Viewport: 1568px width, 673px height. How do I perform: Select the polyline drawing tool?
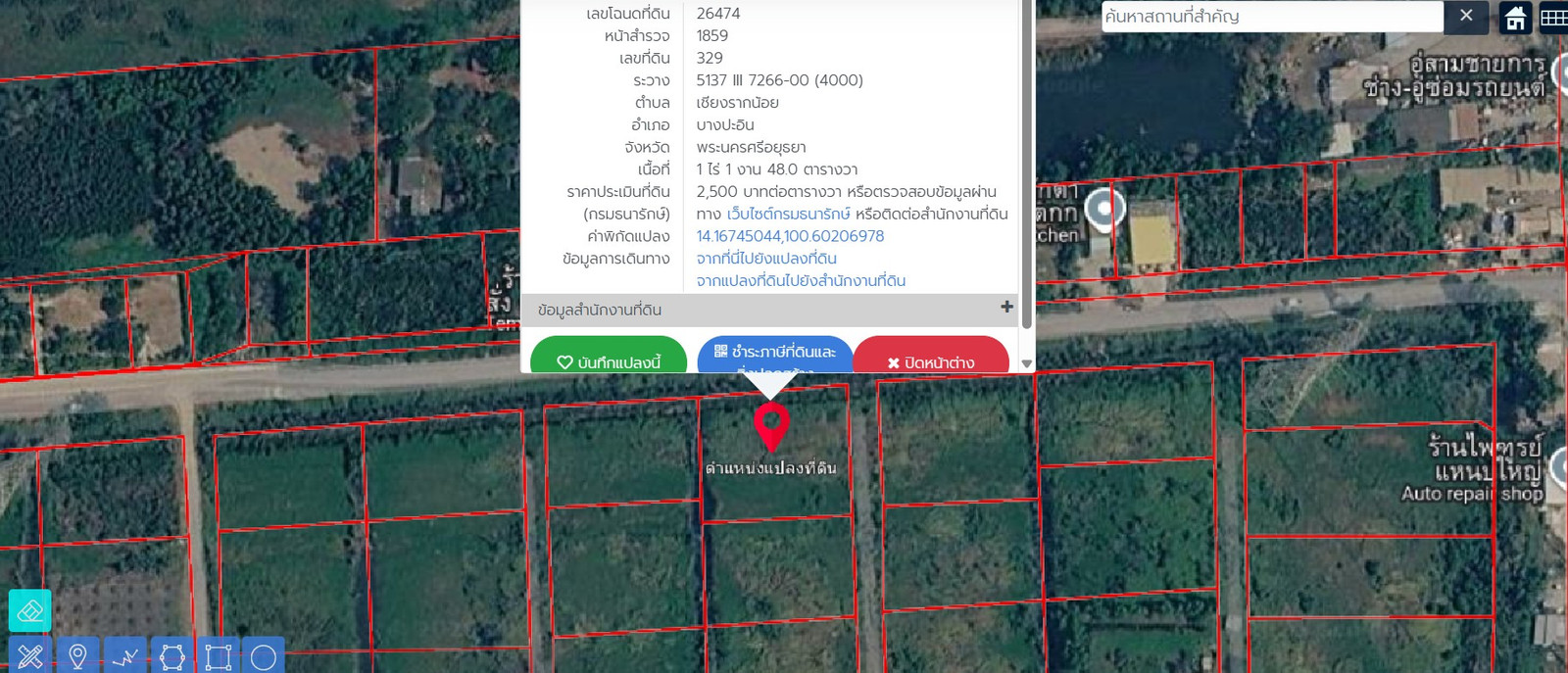click(x=124, y=655)
